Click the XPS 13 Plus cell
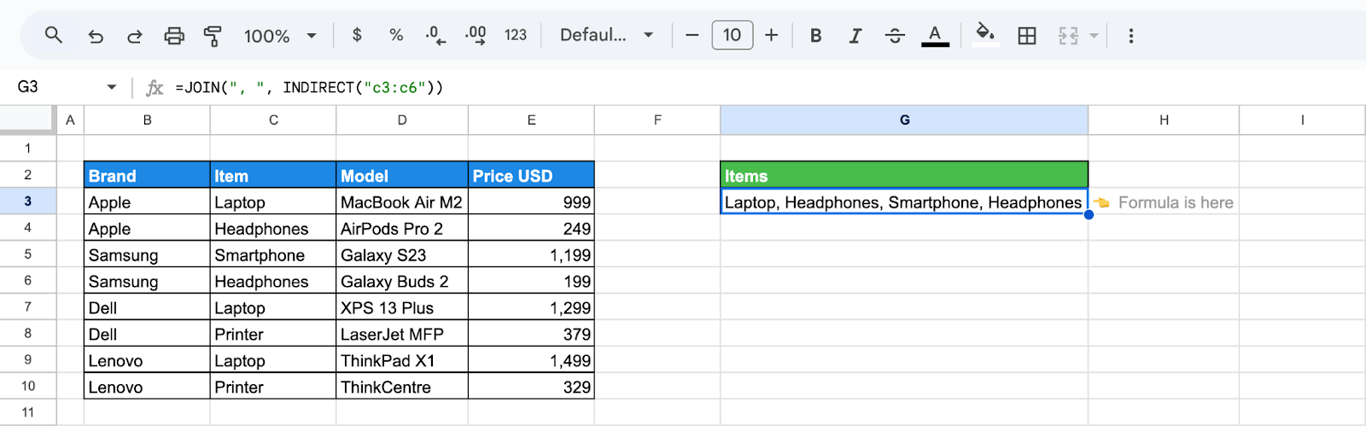Image resolution: width=1366 pixels, height=426 pixels. 402,308
